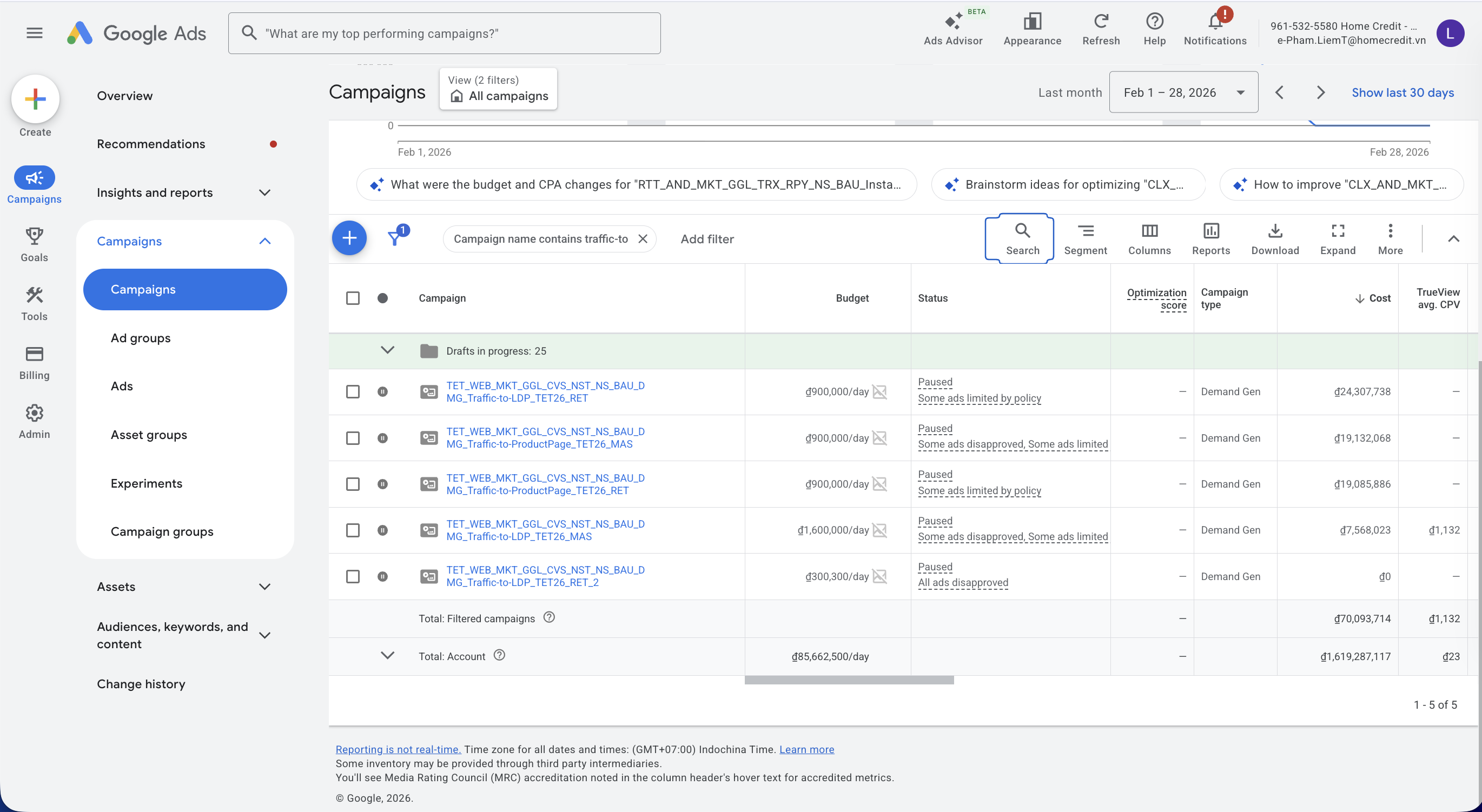The height and width of the screenshot is (812, 1482).
Task: Go to Ads page
Action: coord(122,387)
